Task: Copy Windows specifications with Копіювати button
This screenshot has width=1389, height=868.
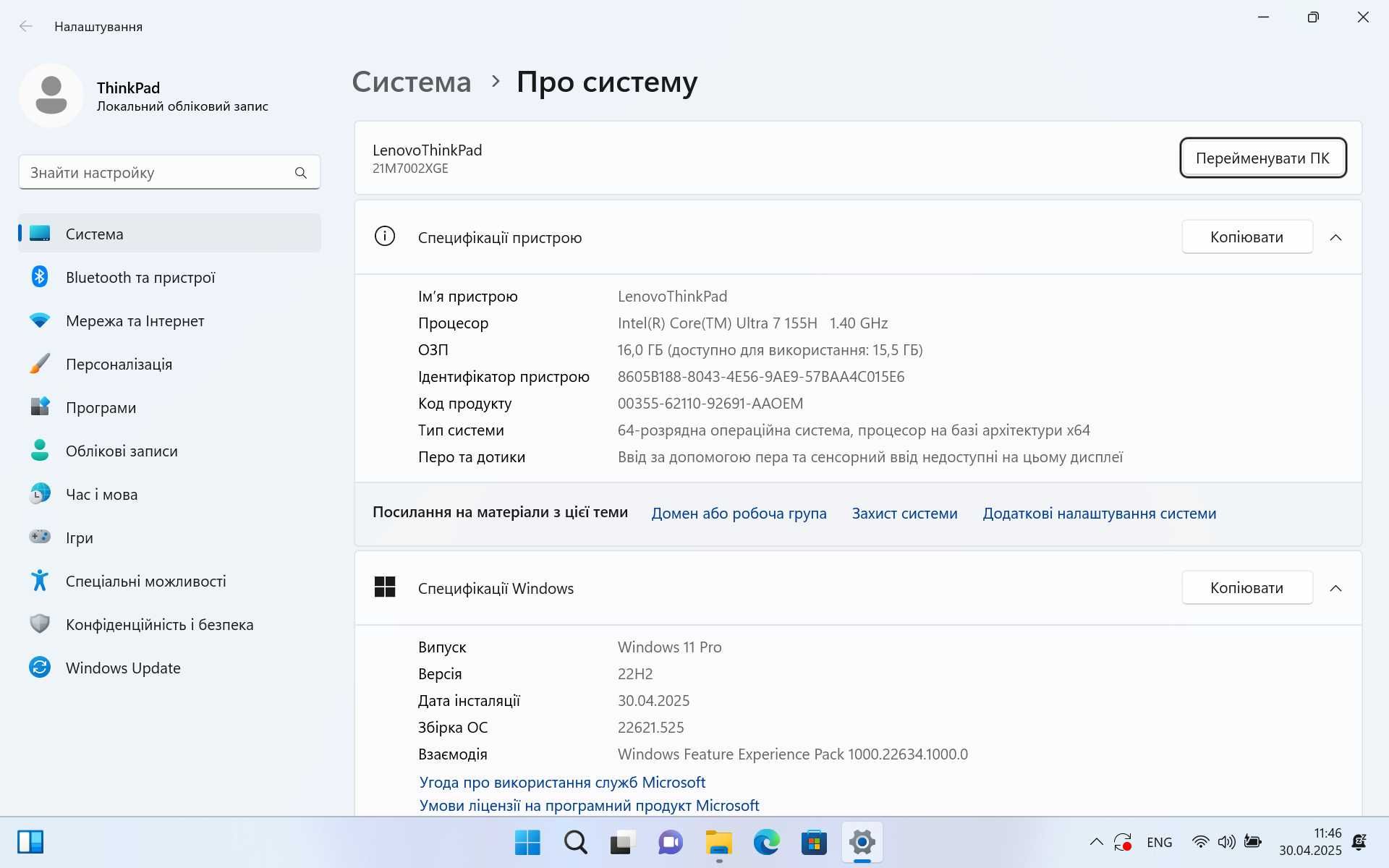Action: (1246, 588)
